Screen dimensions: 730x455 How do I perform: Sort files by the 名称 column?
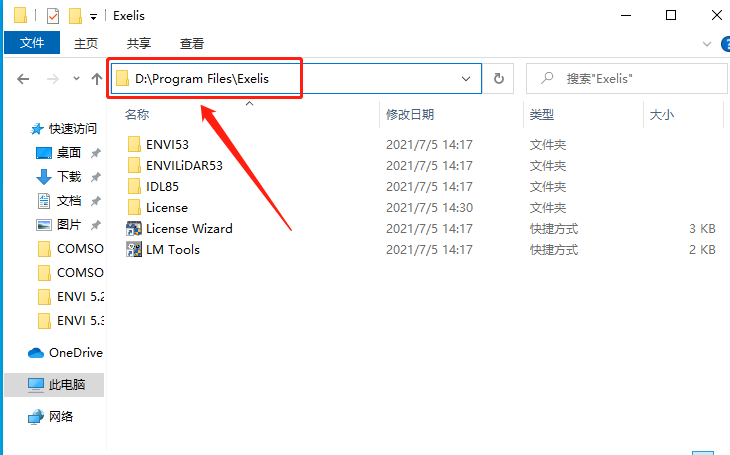point(137,115)
